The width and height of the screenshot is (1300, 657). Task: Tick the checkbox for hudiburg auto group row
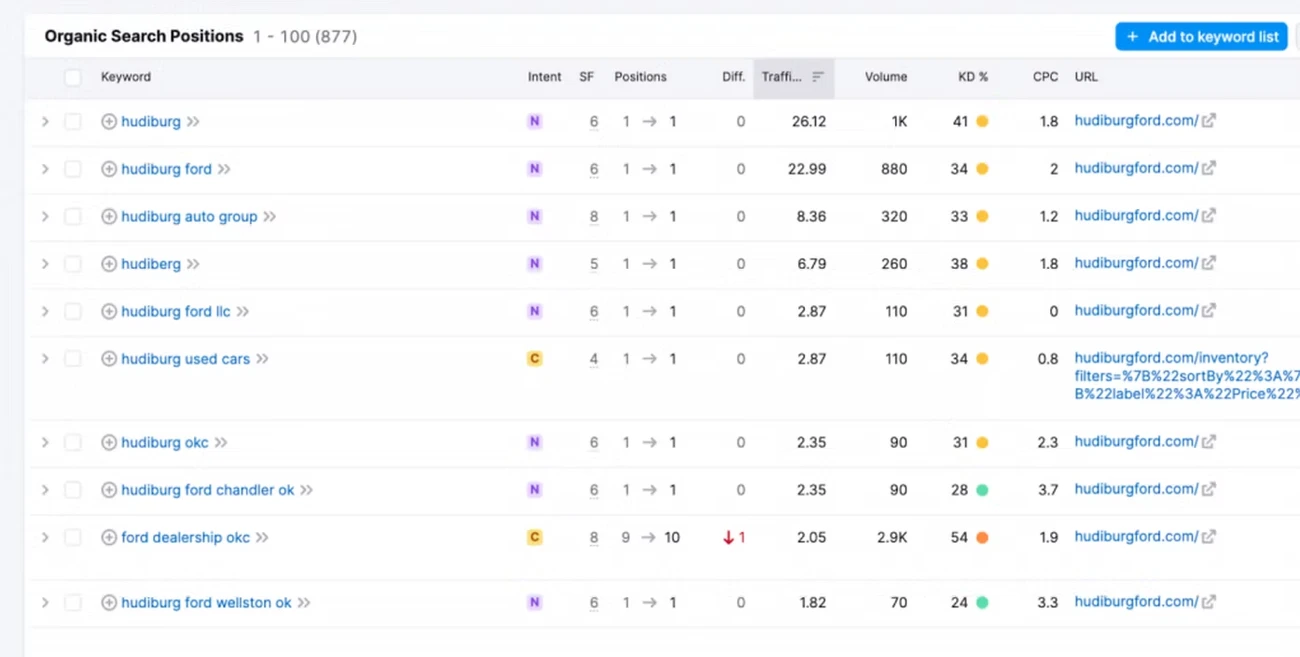pyautogui.click(x=73, y=216)
